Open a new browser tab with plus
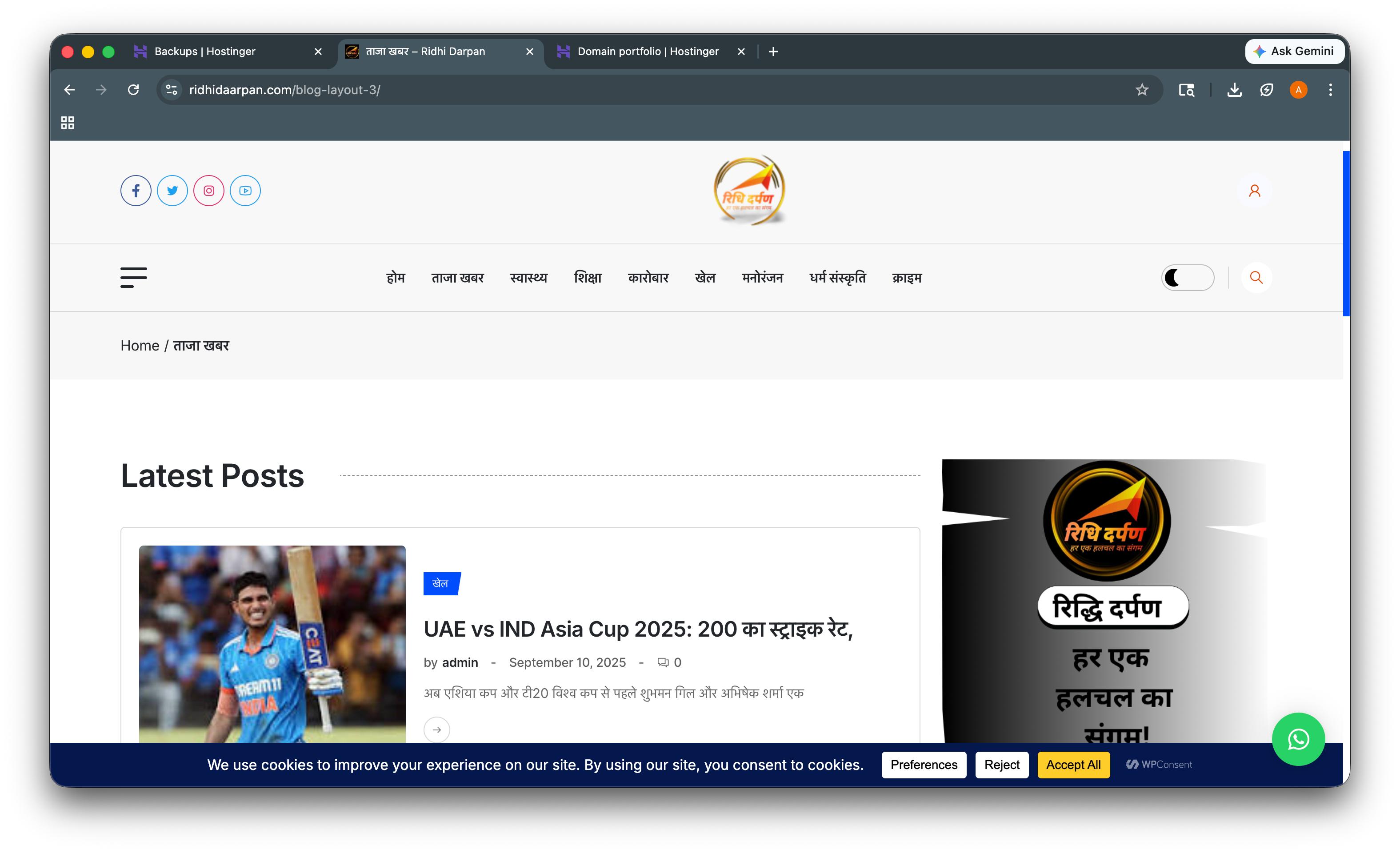 coord(773,52)
